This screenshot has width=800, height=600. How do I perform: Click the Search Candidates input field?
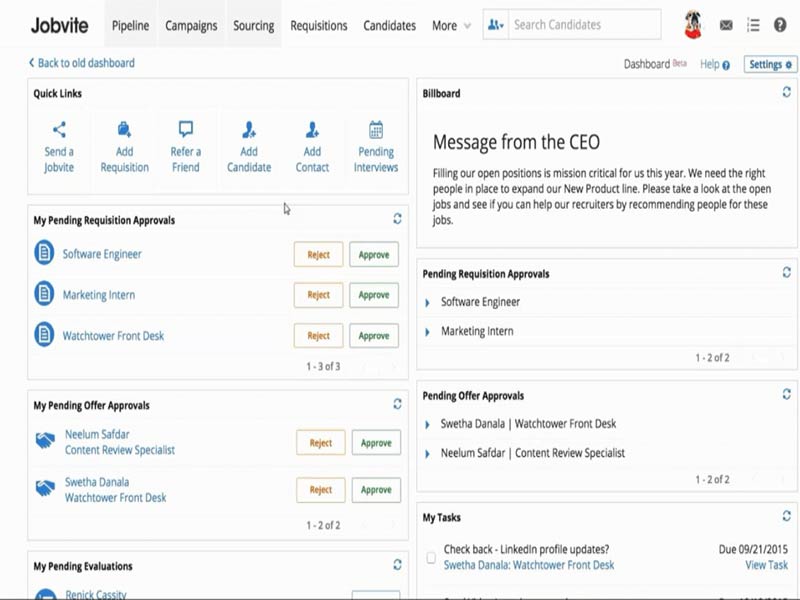(x=584, y=25)
